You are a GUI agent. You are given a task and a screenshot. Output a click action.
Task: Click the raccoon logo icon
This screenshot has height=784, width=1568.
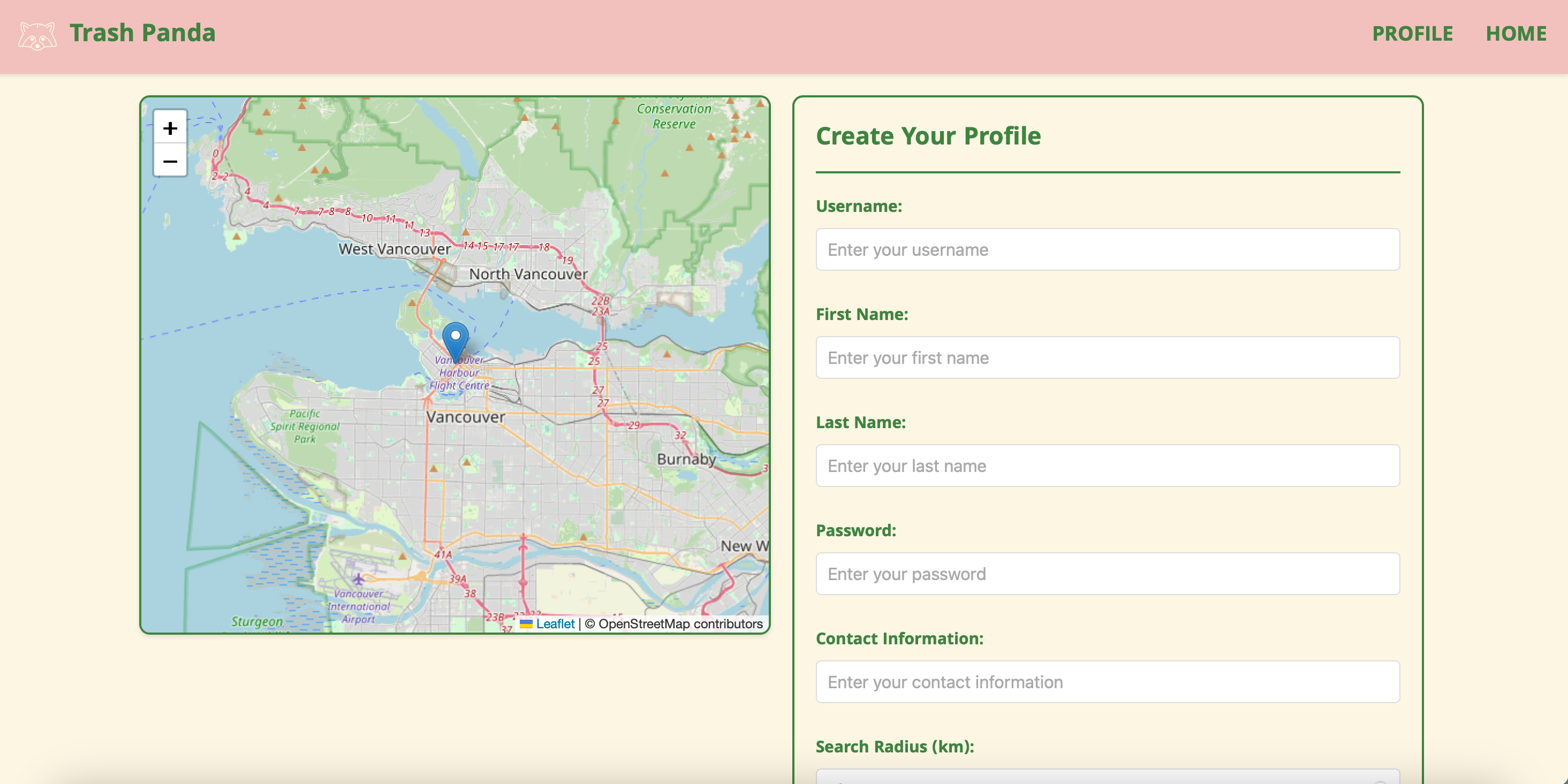37,35
